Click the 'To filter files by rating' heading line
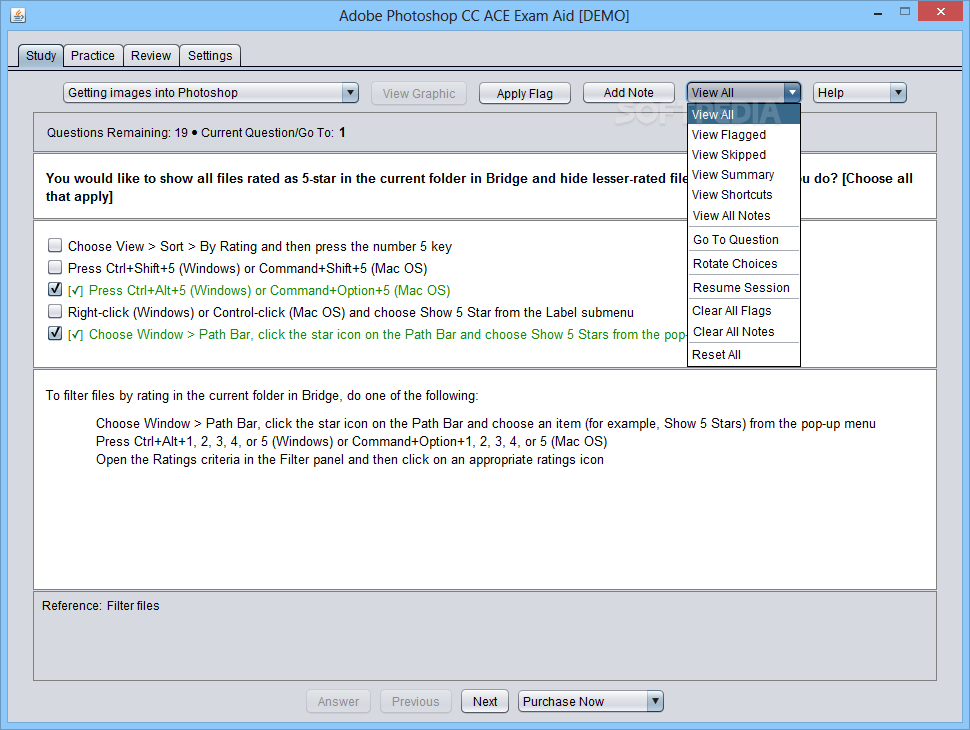Viewport: 970px width, 730px height. pyautogui.click(x=262, y=395)
